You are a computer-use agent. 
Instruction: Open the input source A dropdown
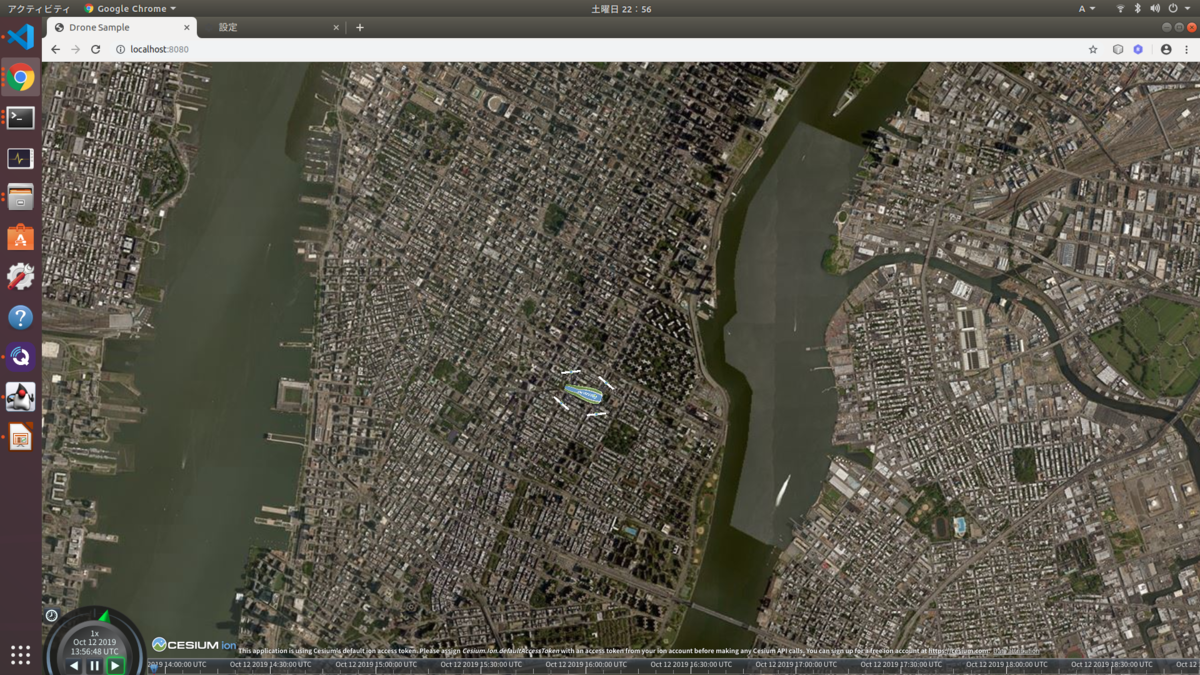[1086, 8]
